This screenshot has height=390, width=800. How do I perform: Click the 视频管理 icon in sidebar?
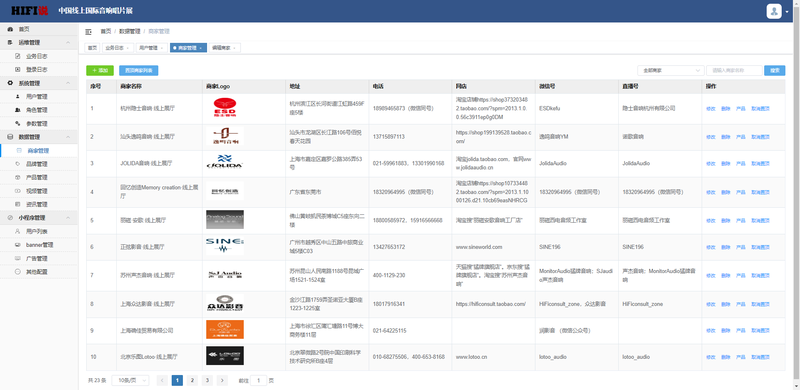pyautogui.click(x=18, y=191)
